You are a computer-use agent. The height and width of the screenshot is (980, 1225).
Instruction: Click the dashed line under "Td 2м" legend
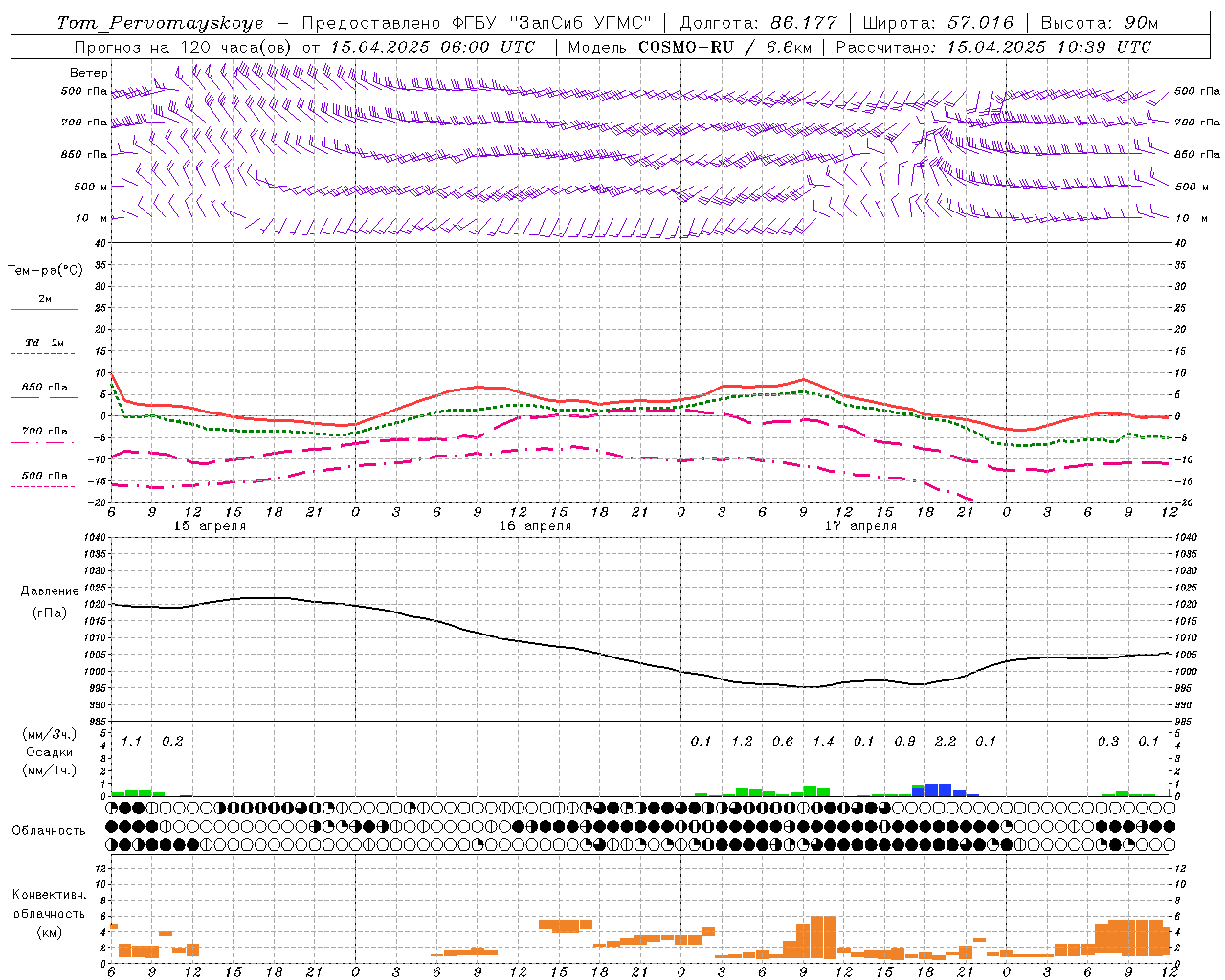[43, 354]
